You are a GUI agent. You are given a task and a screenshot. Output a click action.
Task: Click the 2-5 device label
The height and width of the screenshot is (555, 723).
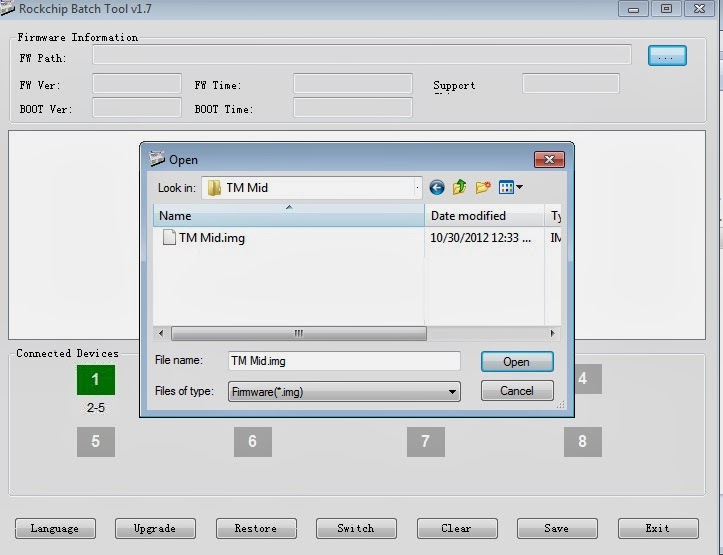coord(96,408)
